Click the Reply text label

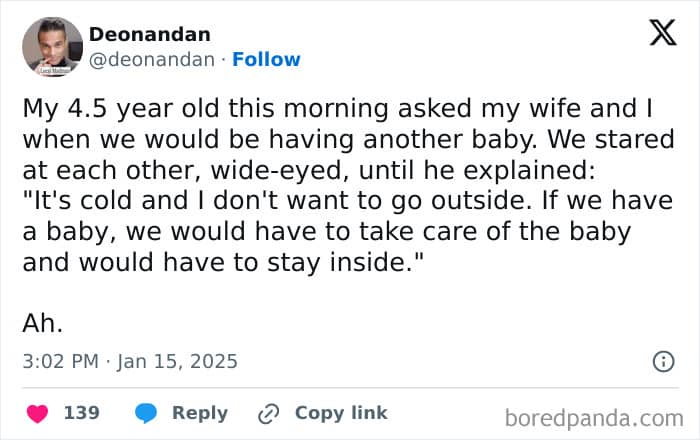click(200, 413)
